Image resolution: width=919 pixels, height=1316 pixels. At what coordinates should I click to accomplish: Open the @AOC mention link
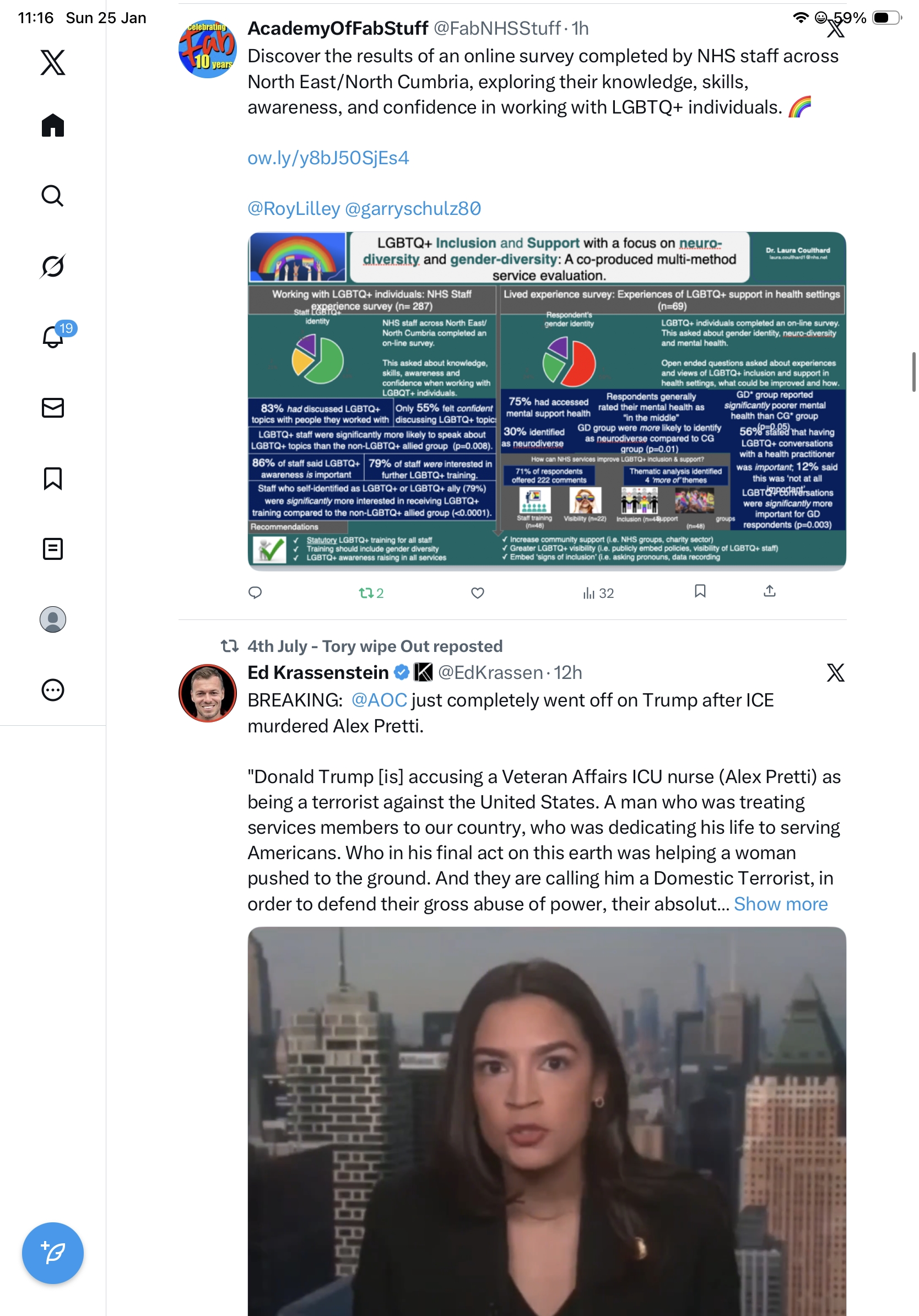click(379, 700)
